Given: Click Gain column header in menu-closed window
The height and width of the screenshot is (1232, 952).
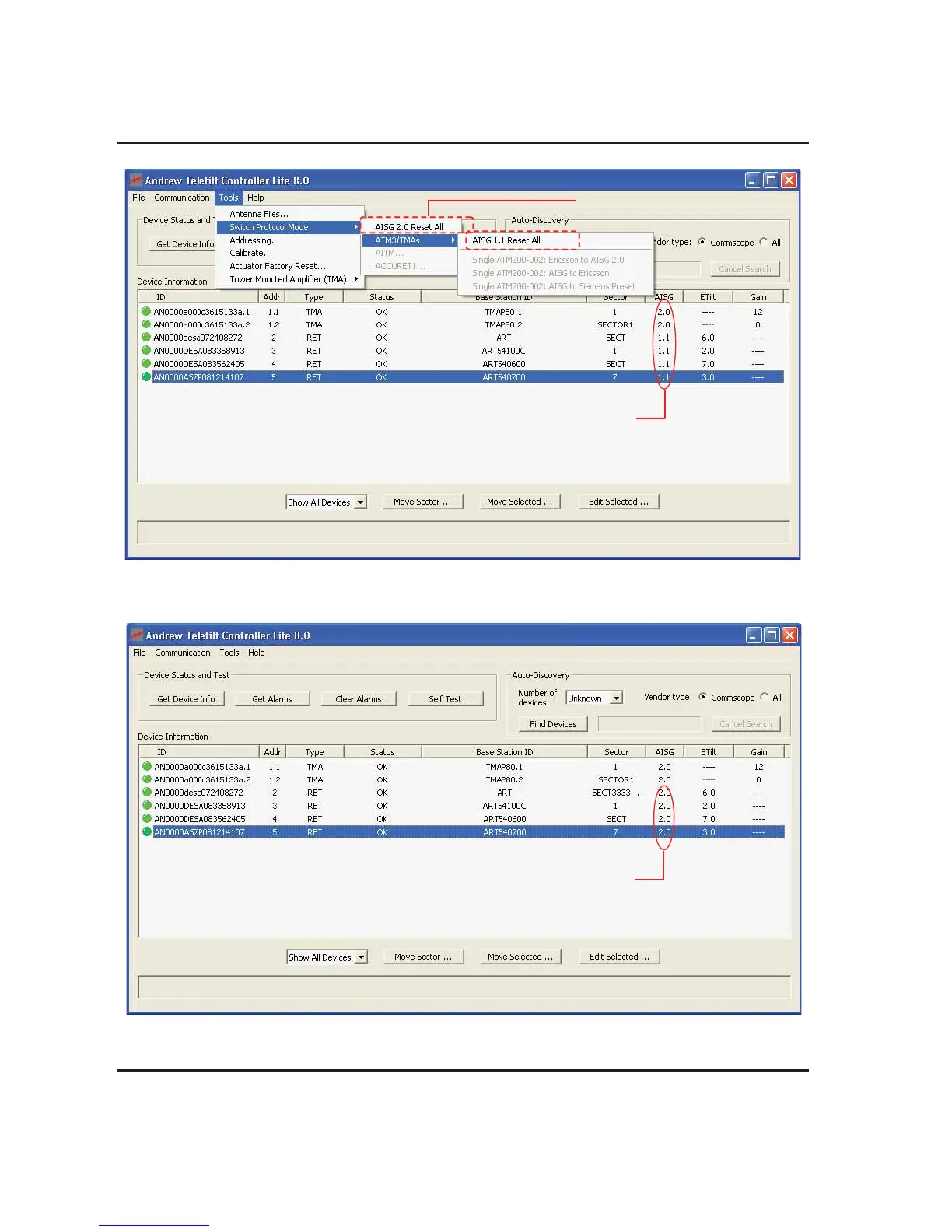Looking at the screenshot, I should coord(759,752).
